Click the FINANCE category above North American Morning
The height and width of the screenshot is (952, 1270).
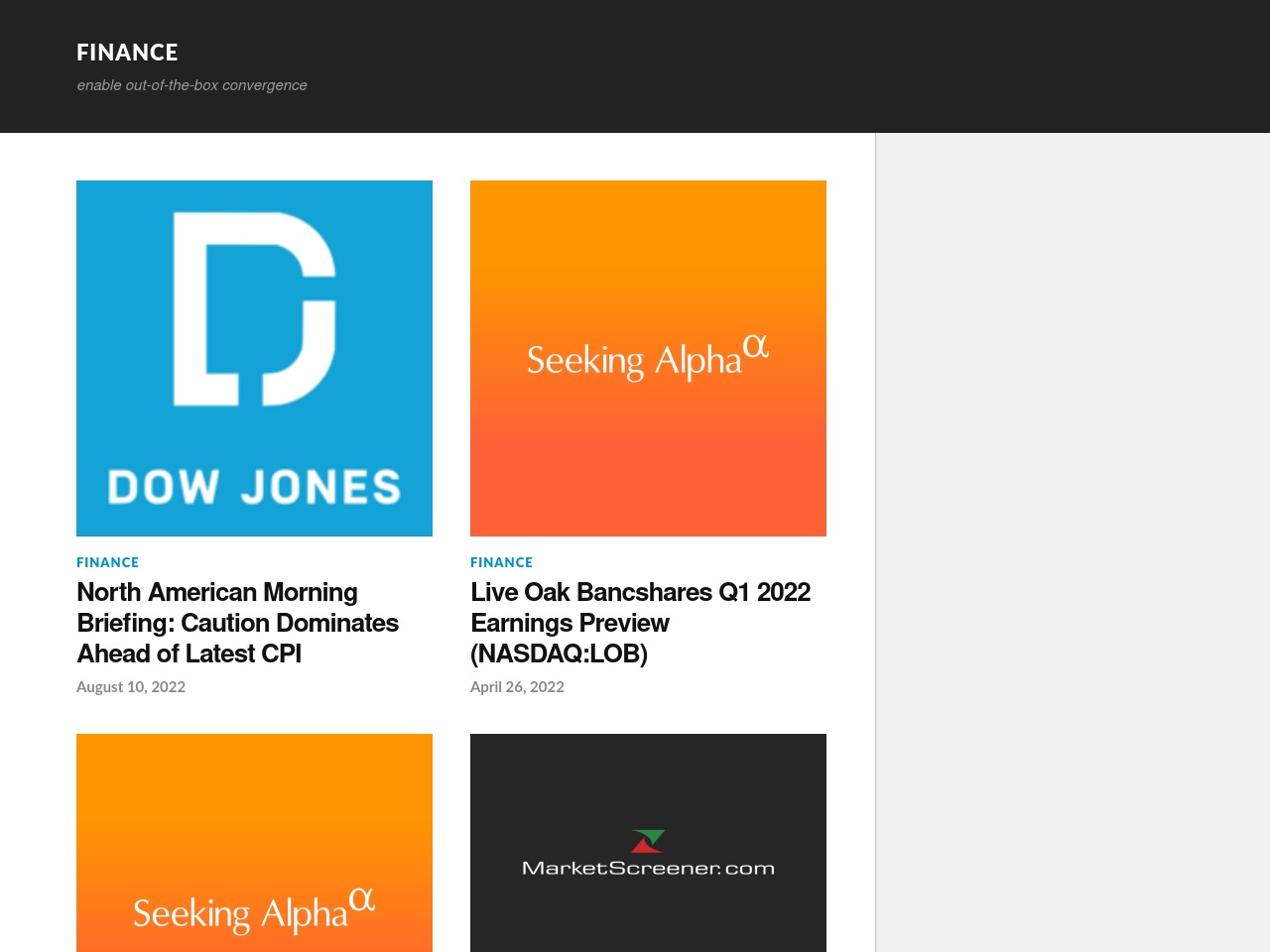[x=107, y=562]
